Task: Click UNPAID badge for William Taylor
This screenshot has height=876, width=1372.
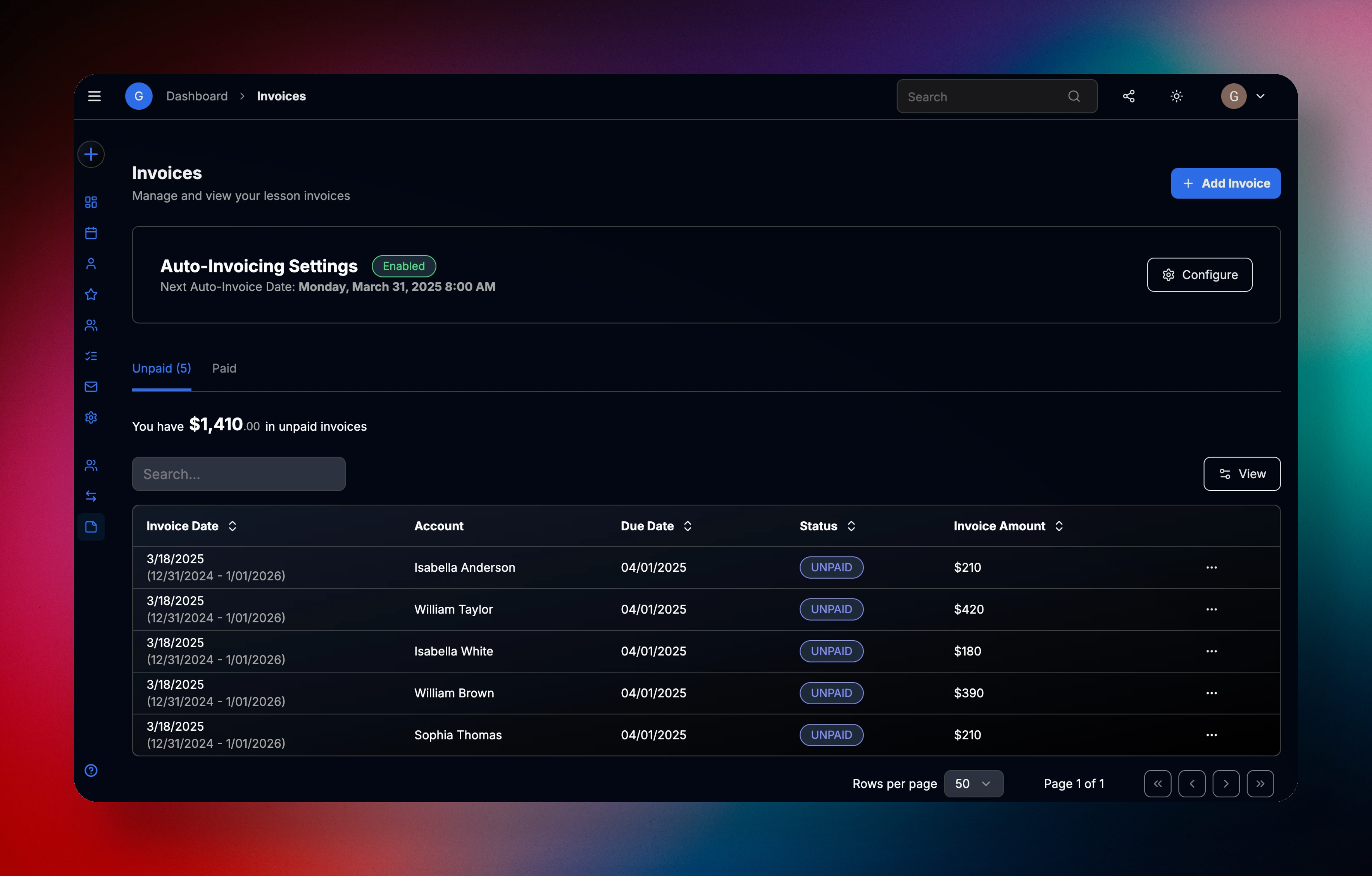Action: point(831,609)
